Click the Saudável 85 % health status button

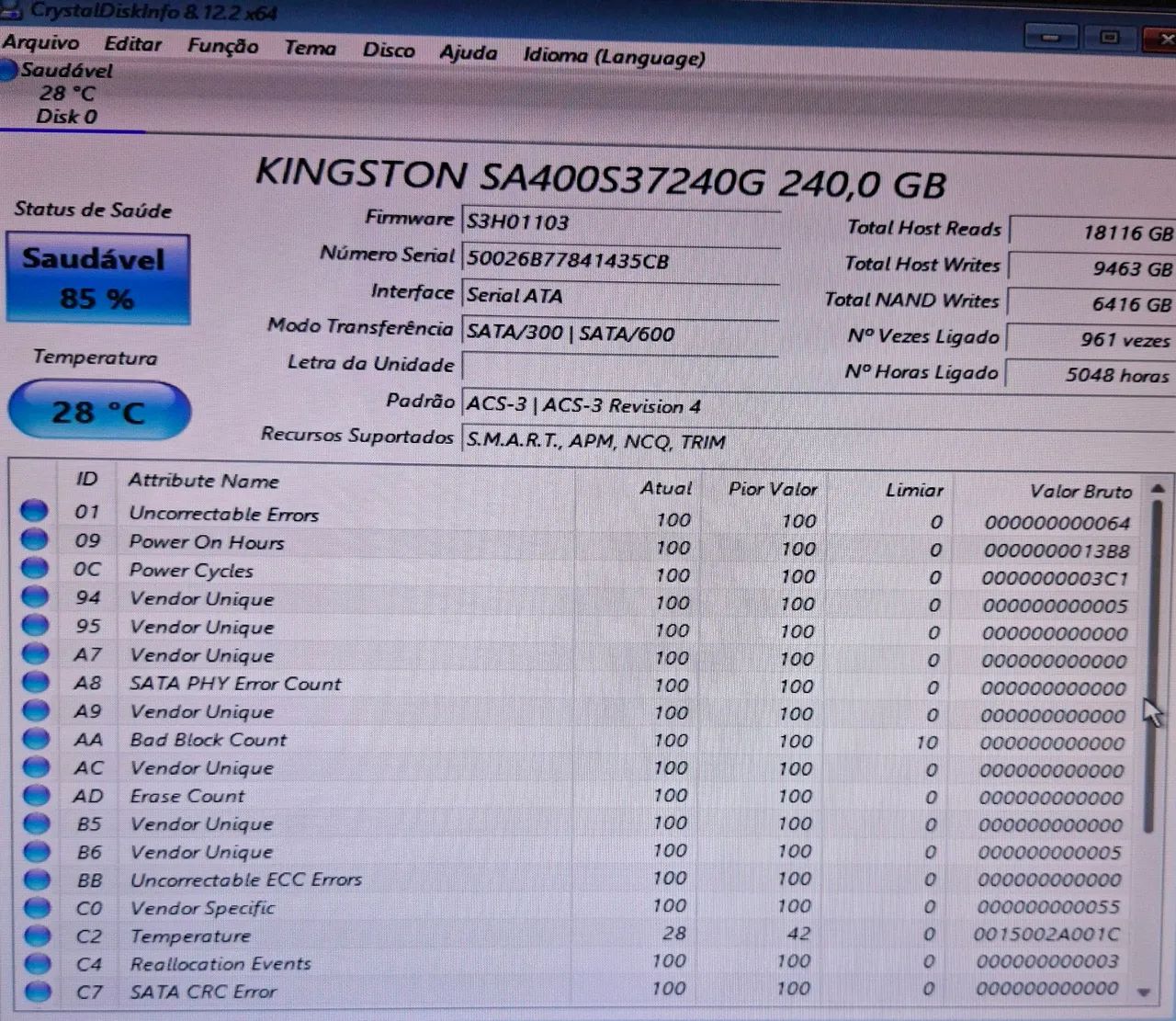click(x=97, y=278)
